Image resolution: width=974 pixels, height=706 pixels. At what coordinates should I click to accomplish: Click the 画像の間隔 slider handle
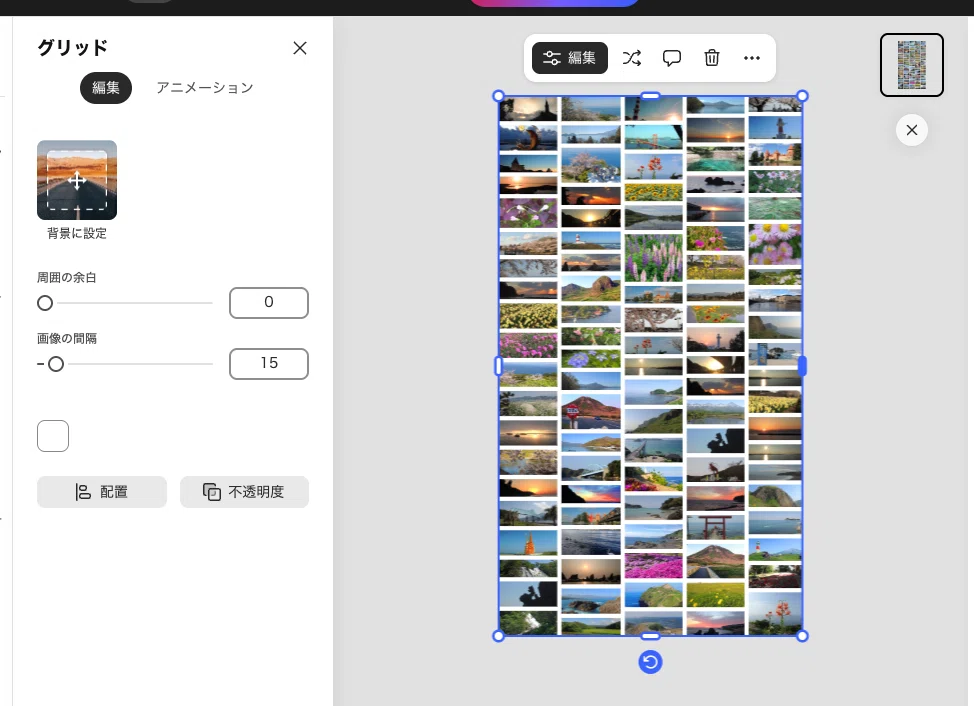[56, 364]
